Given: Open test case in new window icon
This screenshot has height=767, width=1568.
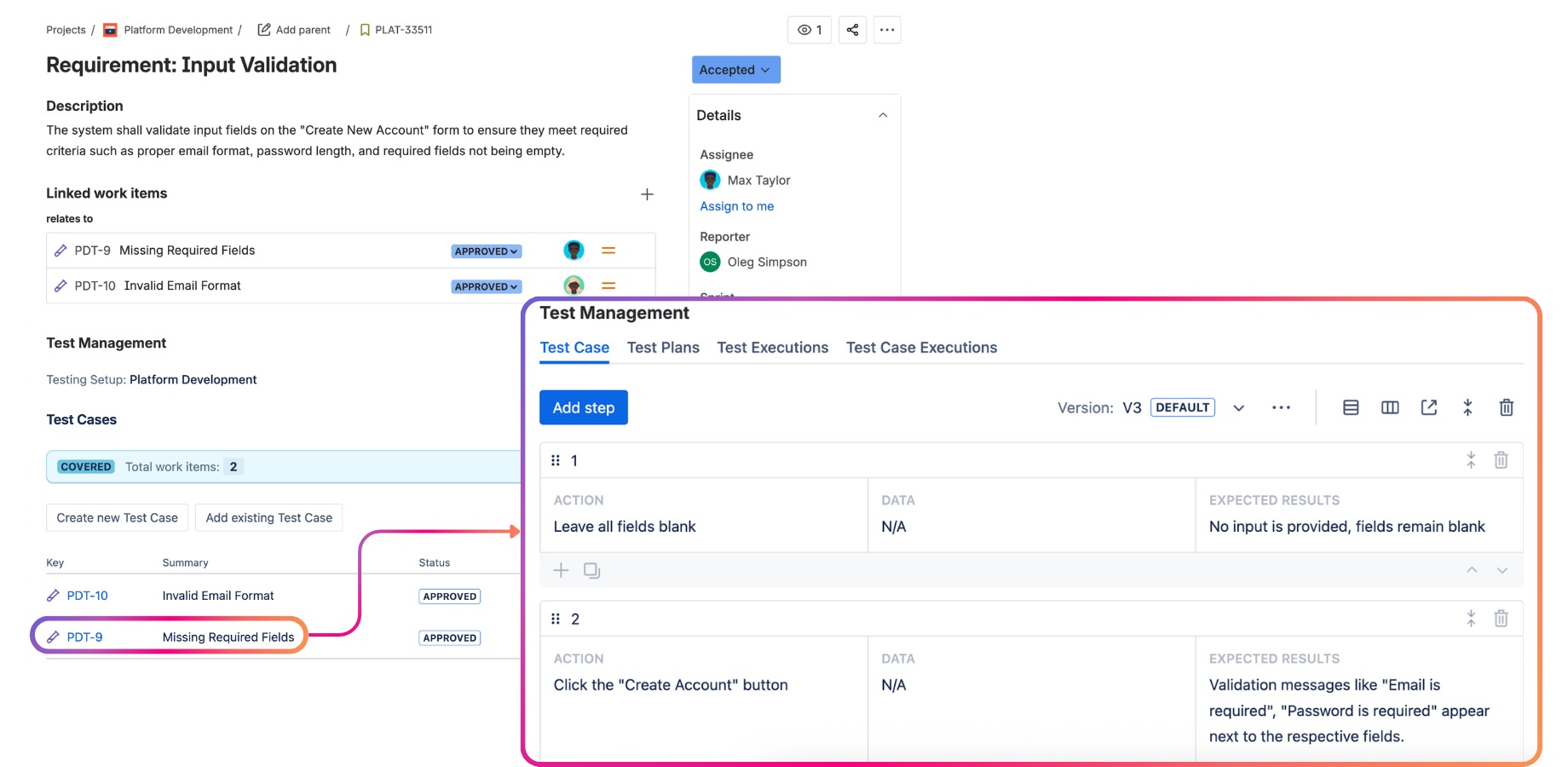Looking at the screenshot, I should point(1429,407).
